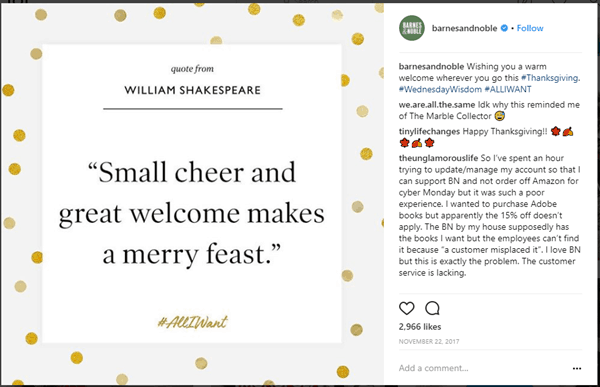This screenshot has width=600, height=387.
Task: Click the William Shakespeare heading on image
Action: (x=192, y=90)
